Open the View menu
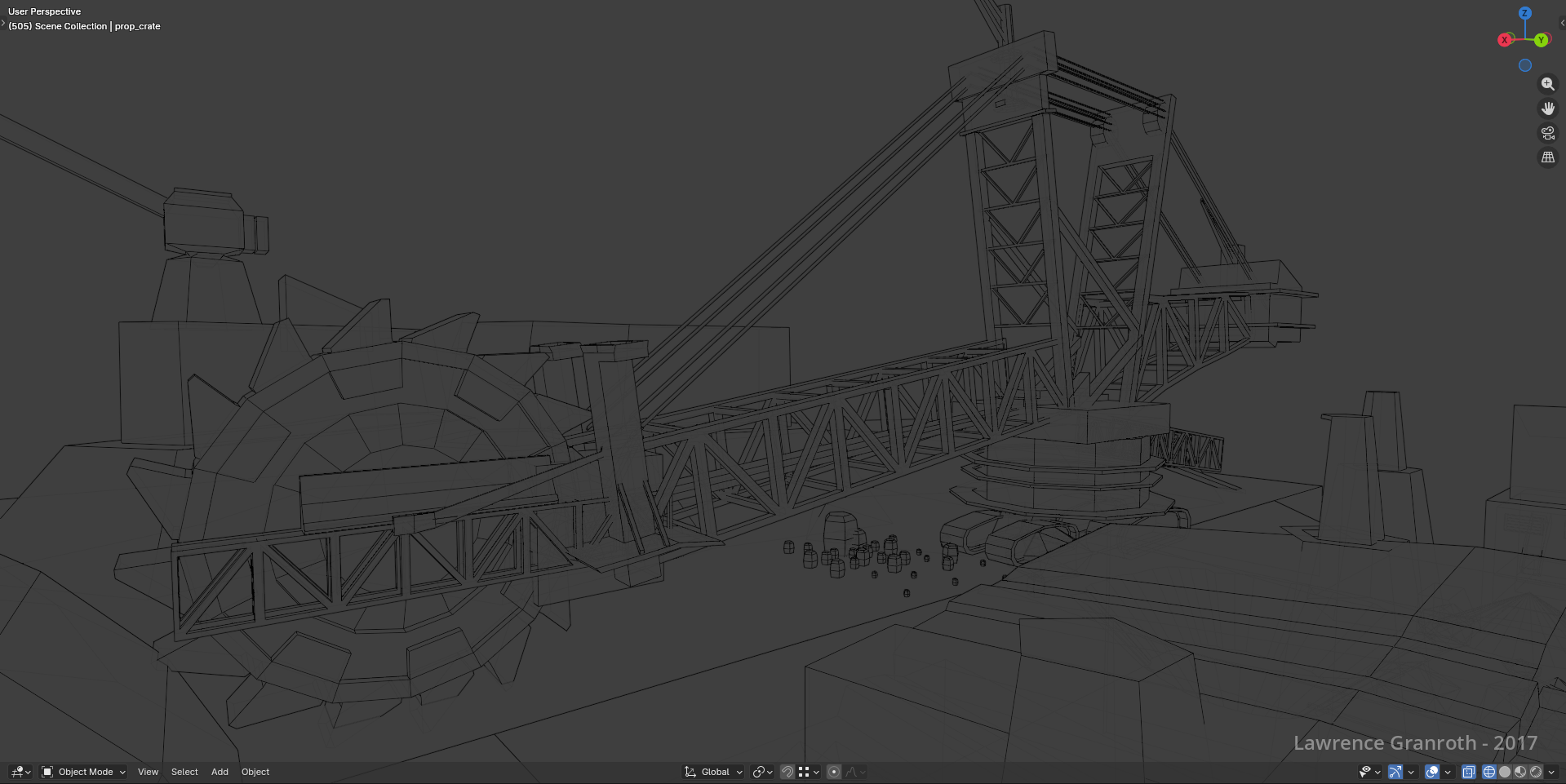The width and height of the screenshot is (1566, 784). (148, 772)
